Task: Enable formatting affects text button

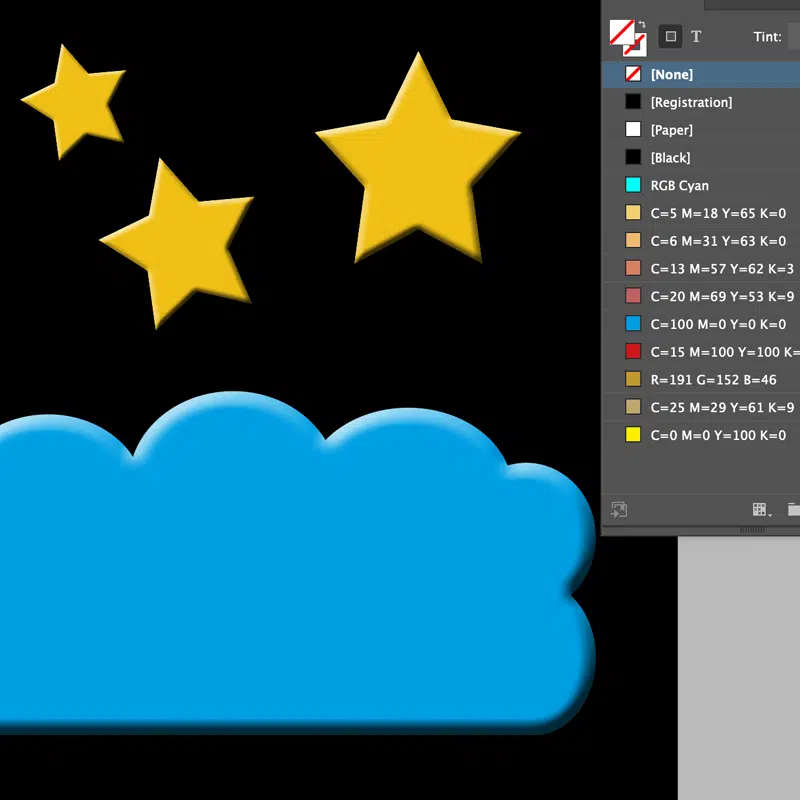Action: 696,36
